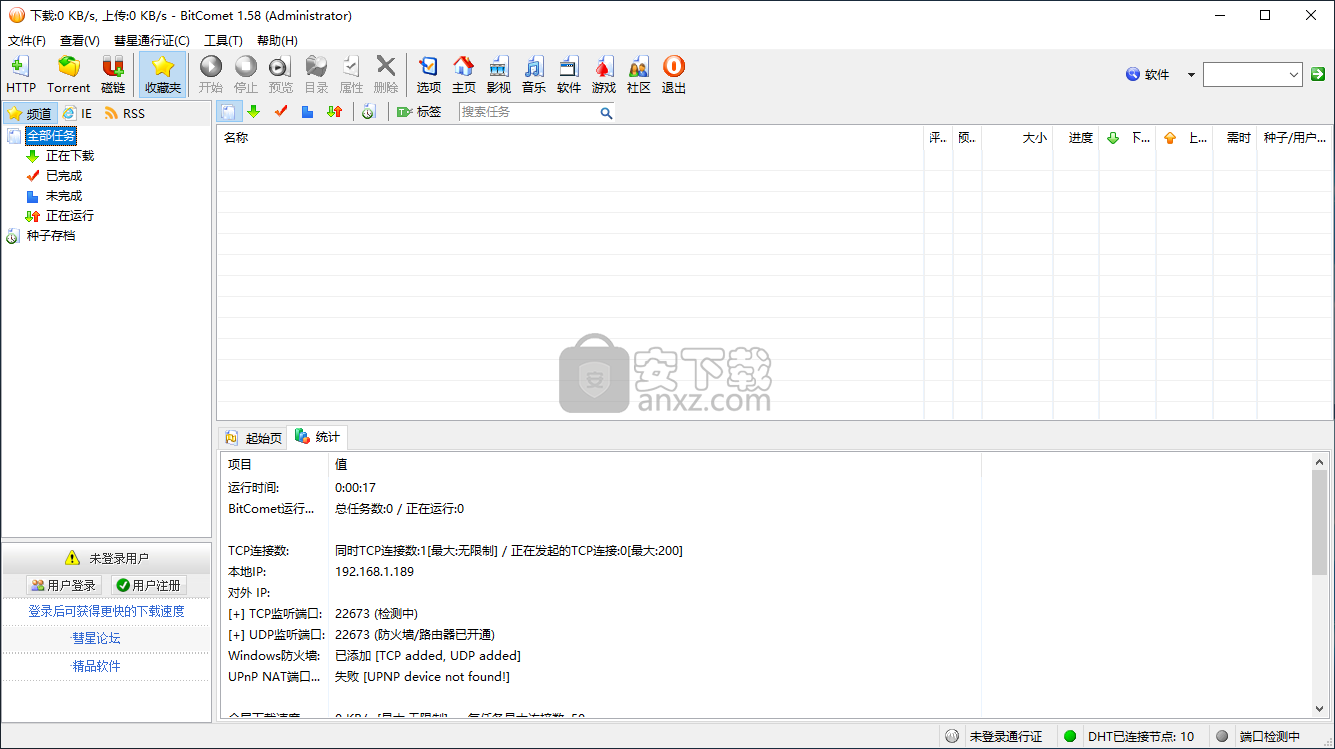1335x749 pixels.
Task: Open the 游戏 games section
Action: click(x=604, y=75)
